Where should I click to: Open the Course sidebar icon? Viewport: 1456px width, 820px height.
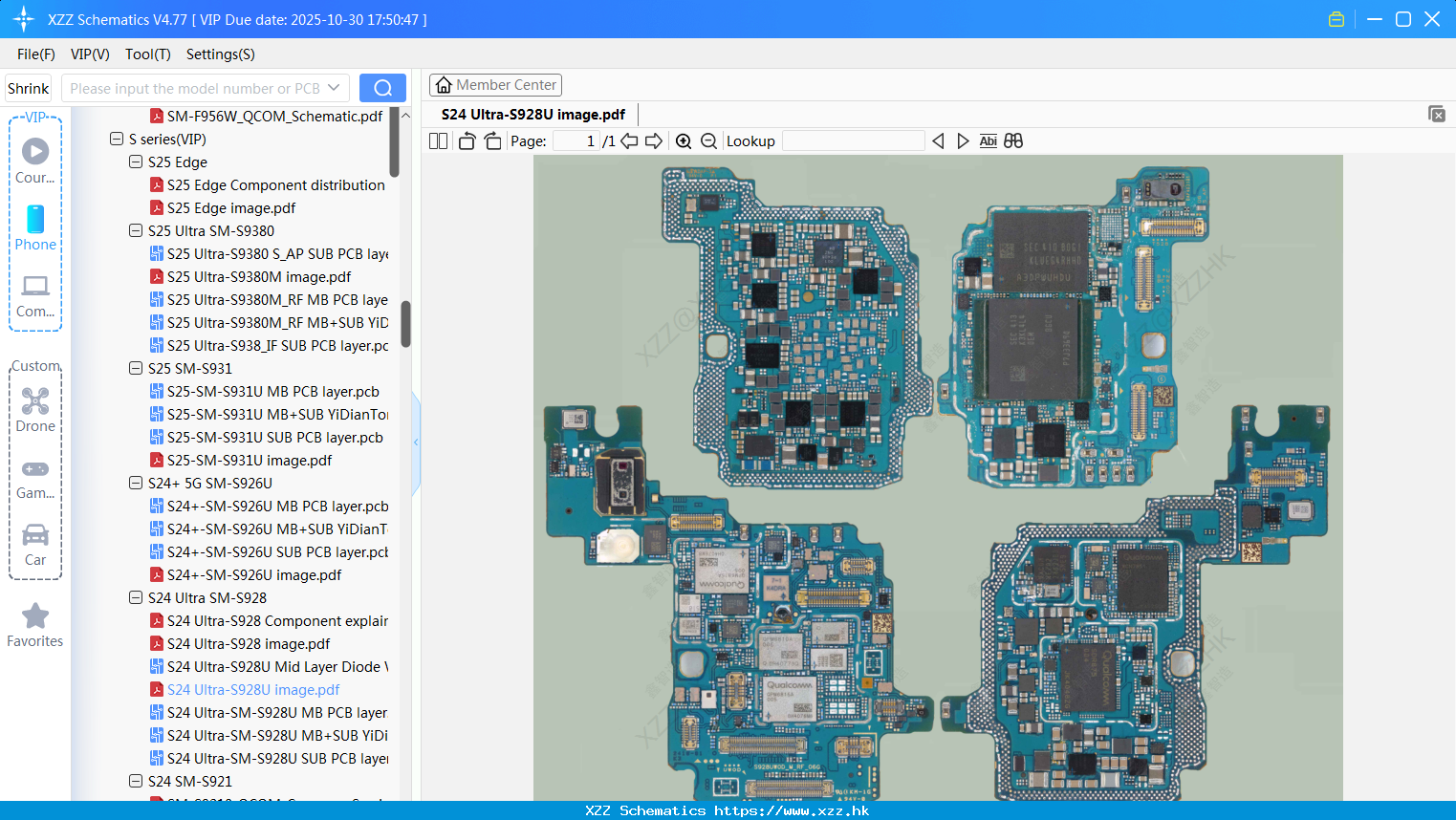(35, 151)
